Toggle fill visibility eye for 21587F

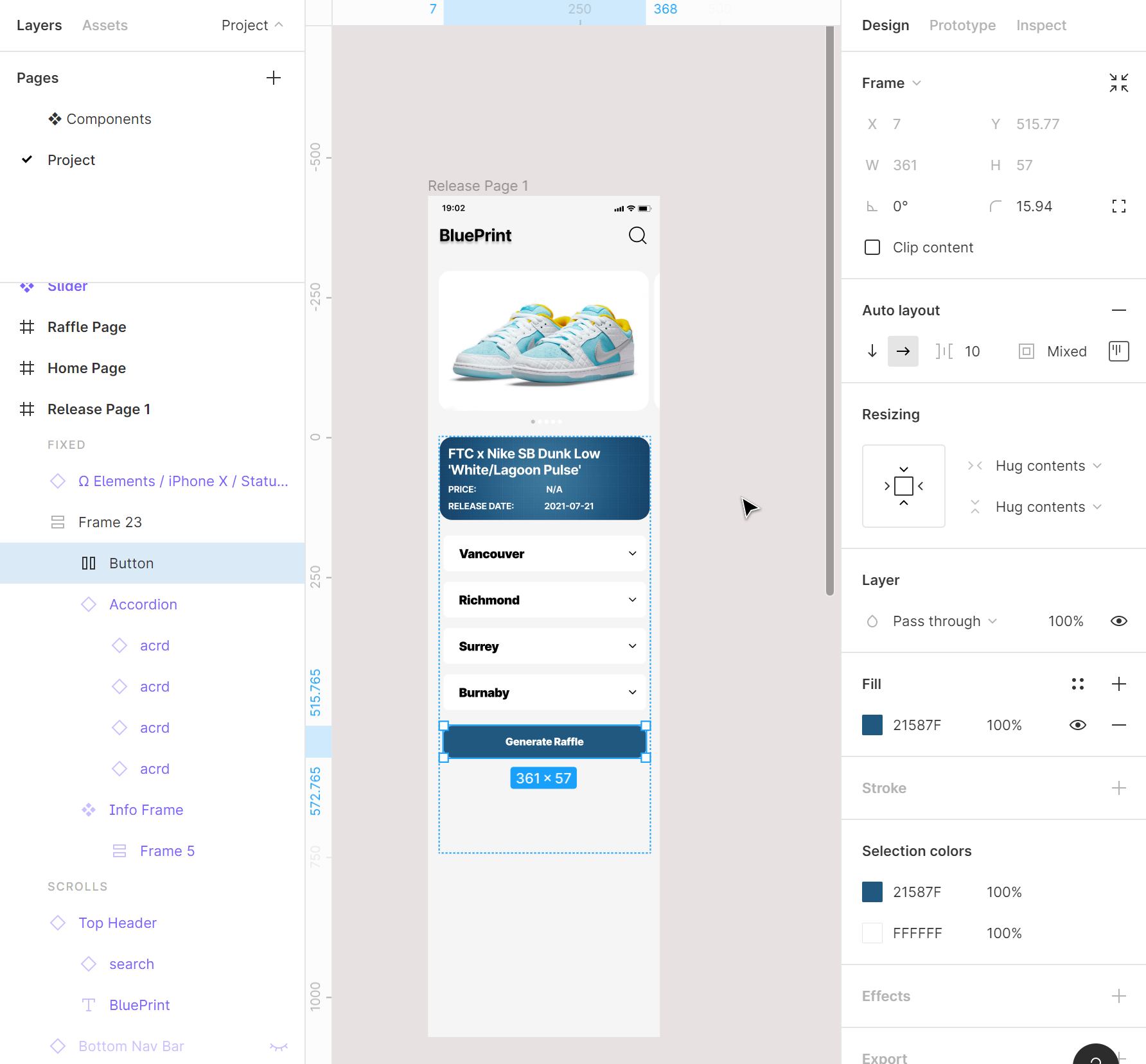pos(1077,725)
